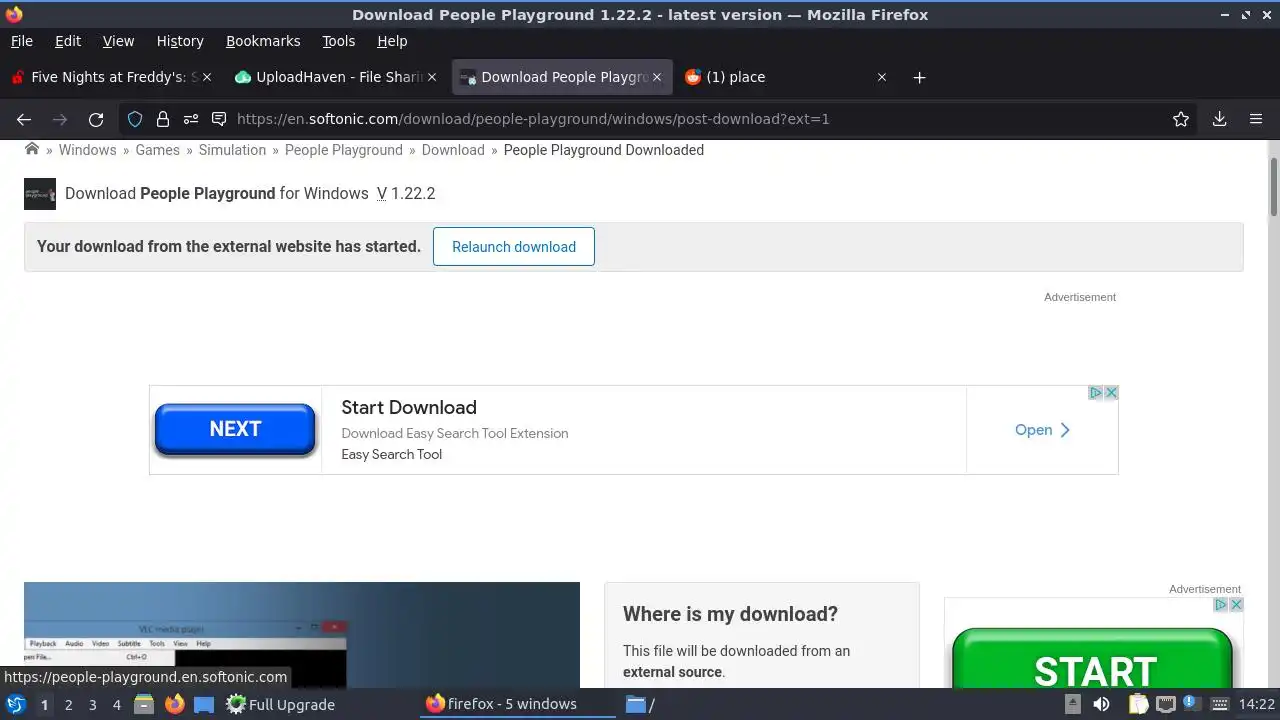The width and height of the screenshot is (1280, 720).
Task: Click Open on the Easy Search ad
Action: [1042, 430]
